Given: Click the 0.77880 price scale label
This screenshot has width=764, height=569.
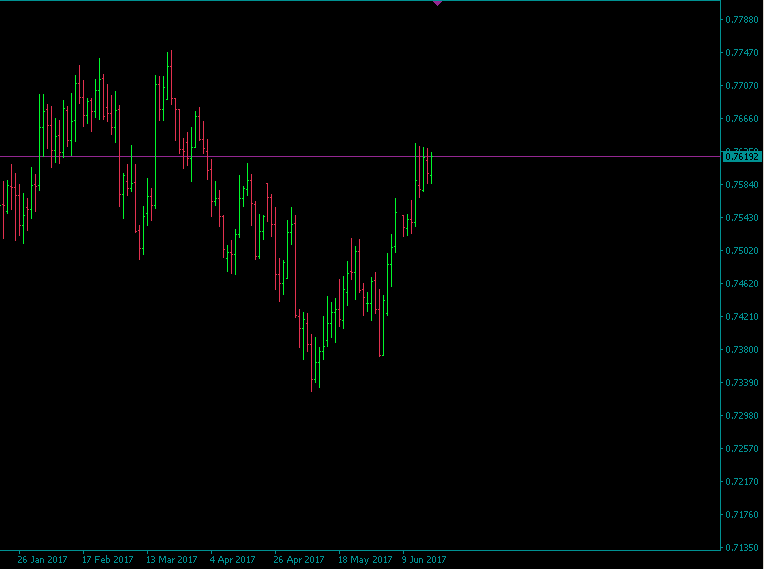Looking at the screenshot, I should tap(742, 20).
